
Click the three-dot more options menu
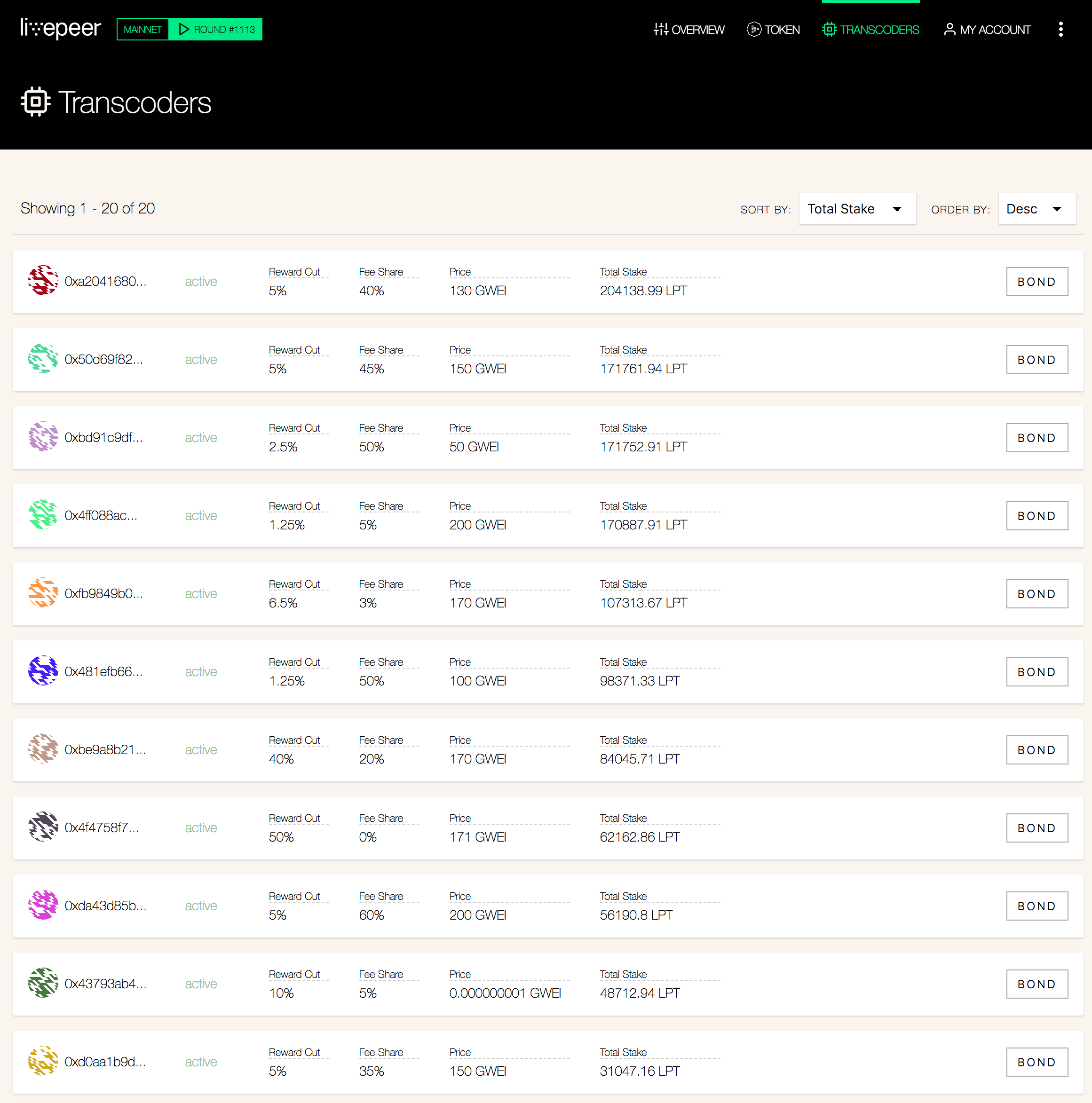(x=1060, y=29)
